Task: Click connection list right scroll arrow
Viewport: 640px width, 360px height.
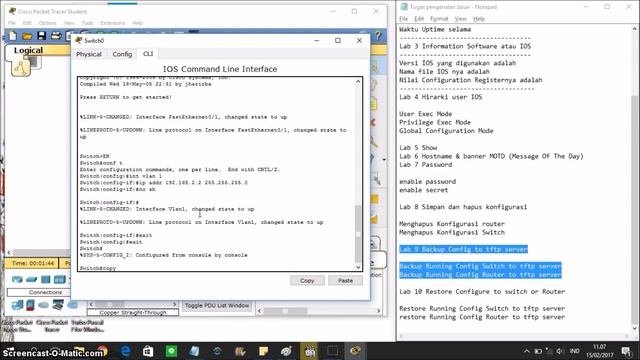Action: click(174, 304)
